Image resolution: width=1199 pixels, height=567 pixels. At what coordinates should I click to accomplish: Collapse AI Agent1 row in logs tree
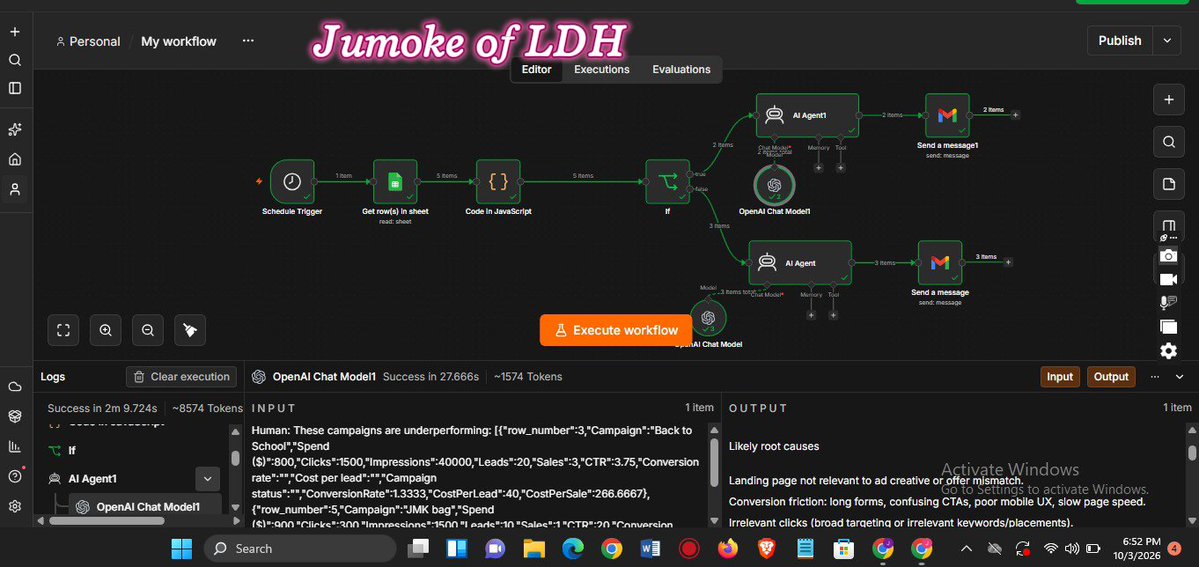207,479
